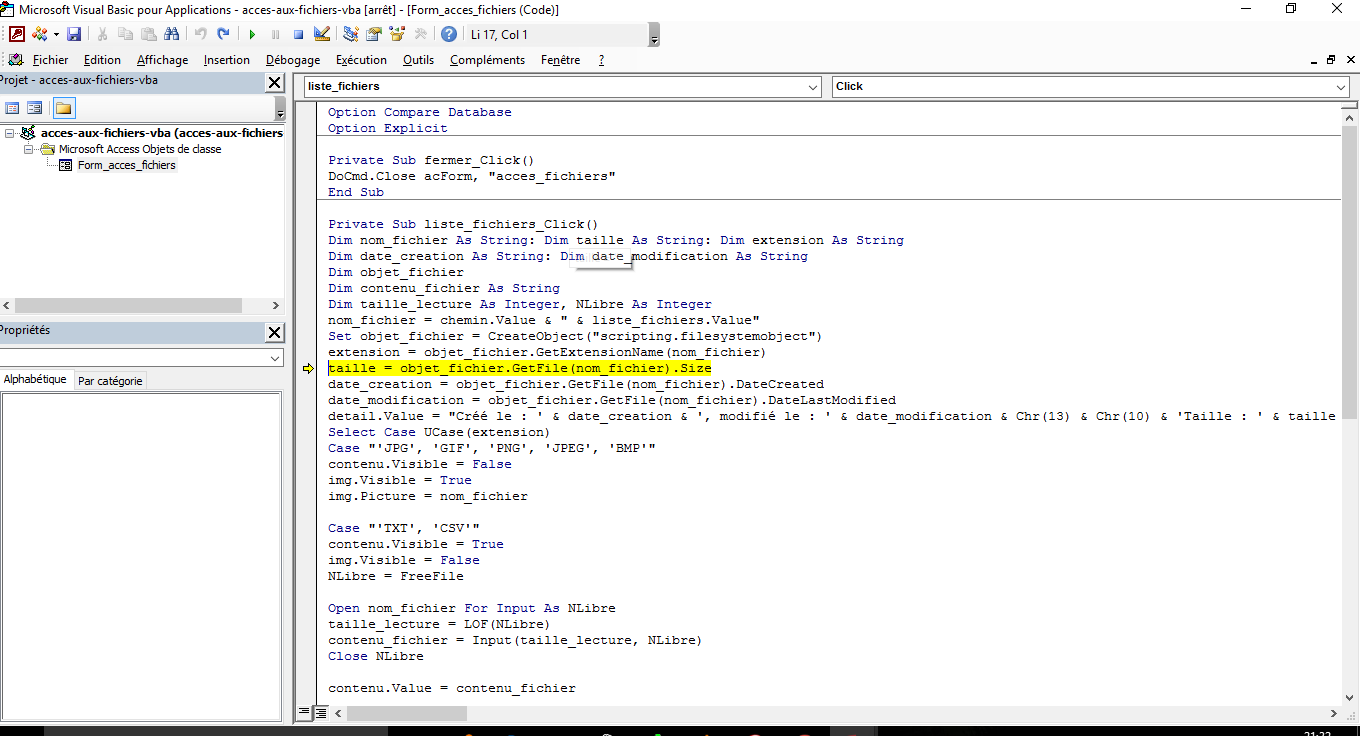The height and width of the screenshot is (736, 1360).
Task: Click the yellow execution arrow in margin
Action: 308,369
